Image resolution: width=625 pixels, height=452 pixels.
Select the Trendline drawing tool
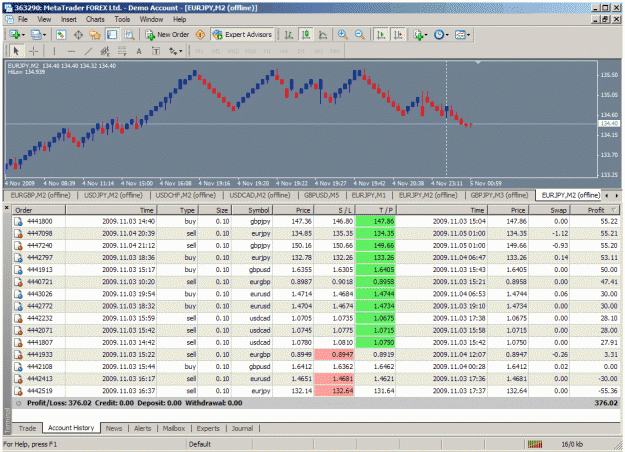point(88,51)
